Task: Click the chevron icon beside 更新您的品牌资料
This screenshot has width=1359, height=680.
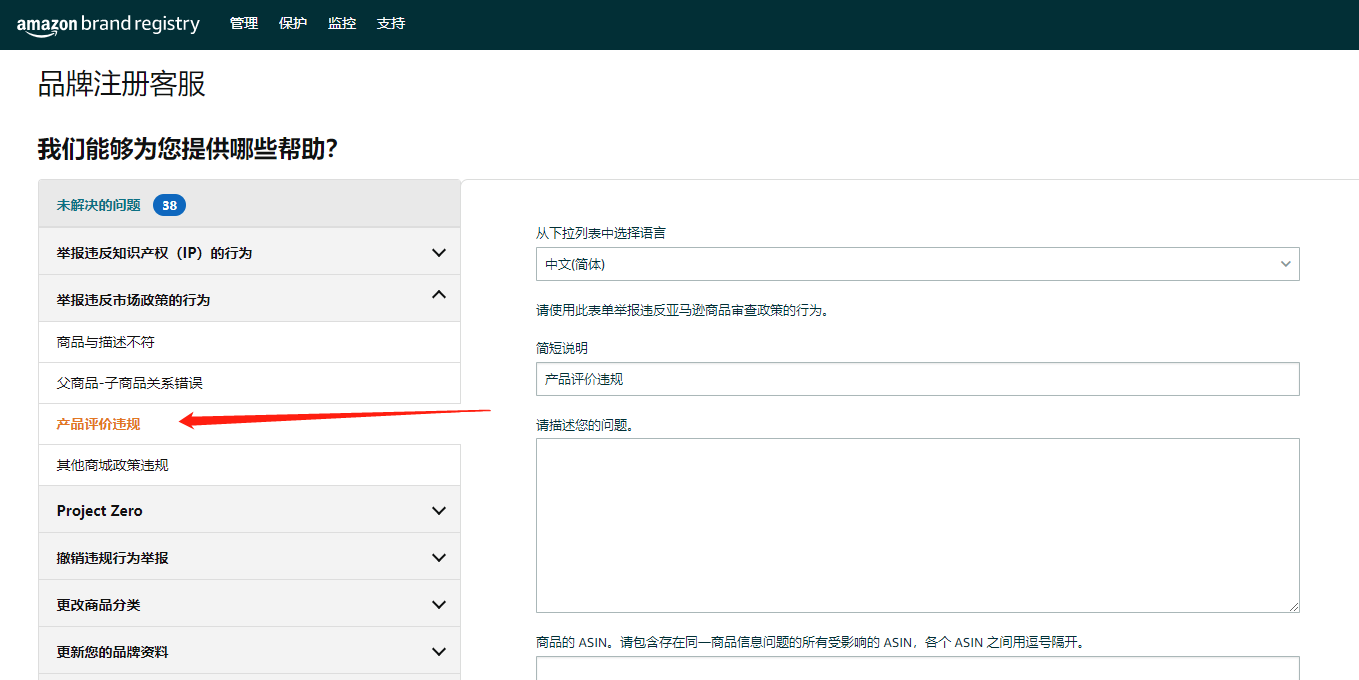Action: (438, 652)
